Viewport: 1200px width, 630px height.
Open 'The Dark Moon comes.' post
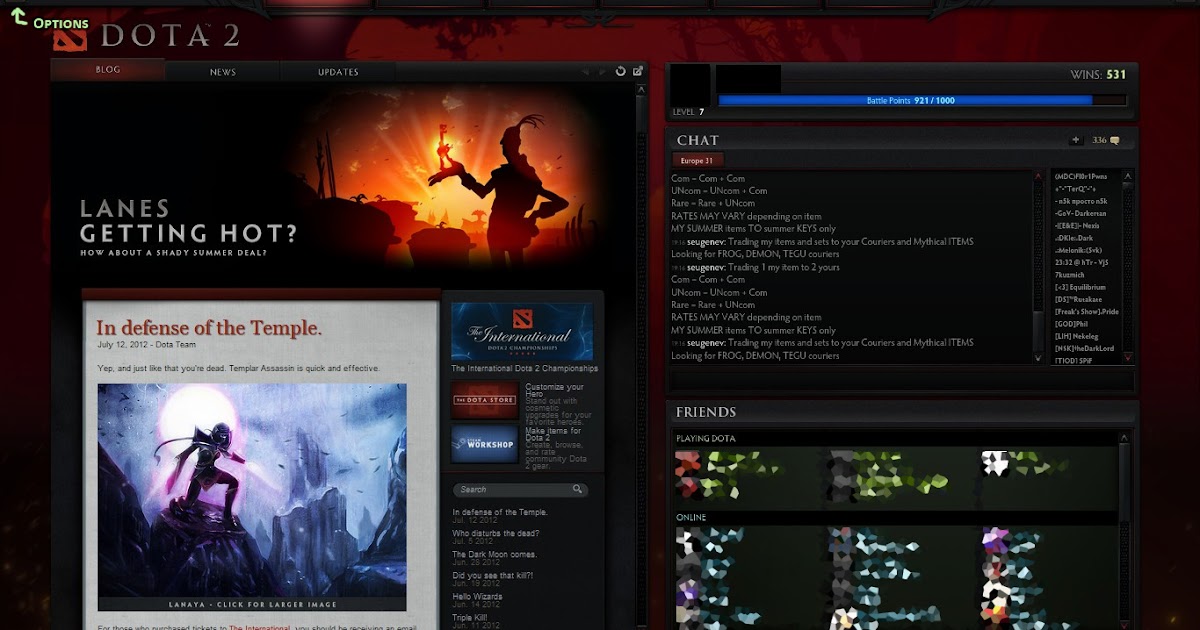(x=494, y=554)
